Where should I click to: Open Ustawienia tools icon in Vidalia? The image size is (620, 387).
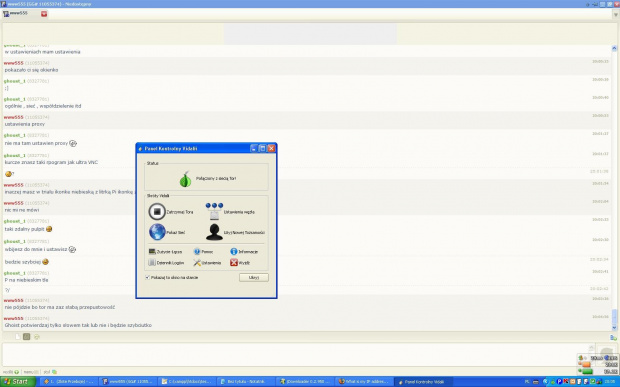[x=197, y=262]
